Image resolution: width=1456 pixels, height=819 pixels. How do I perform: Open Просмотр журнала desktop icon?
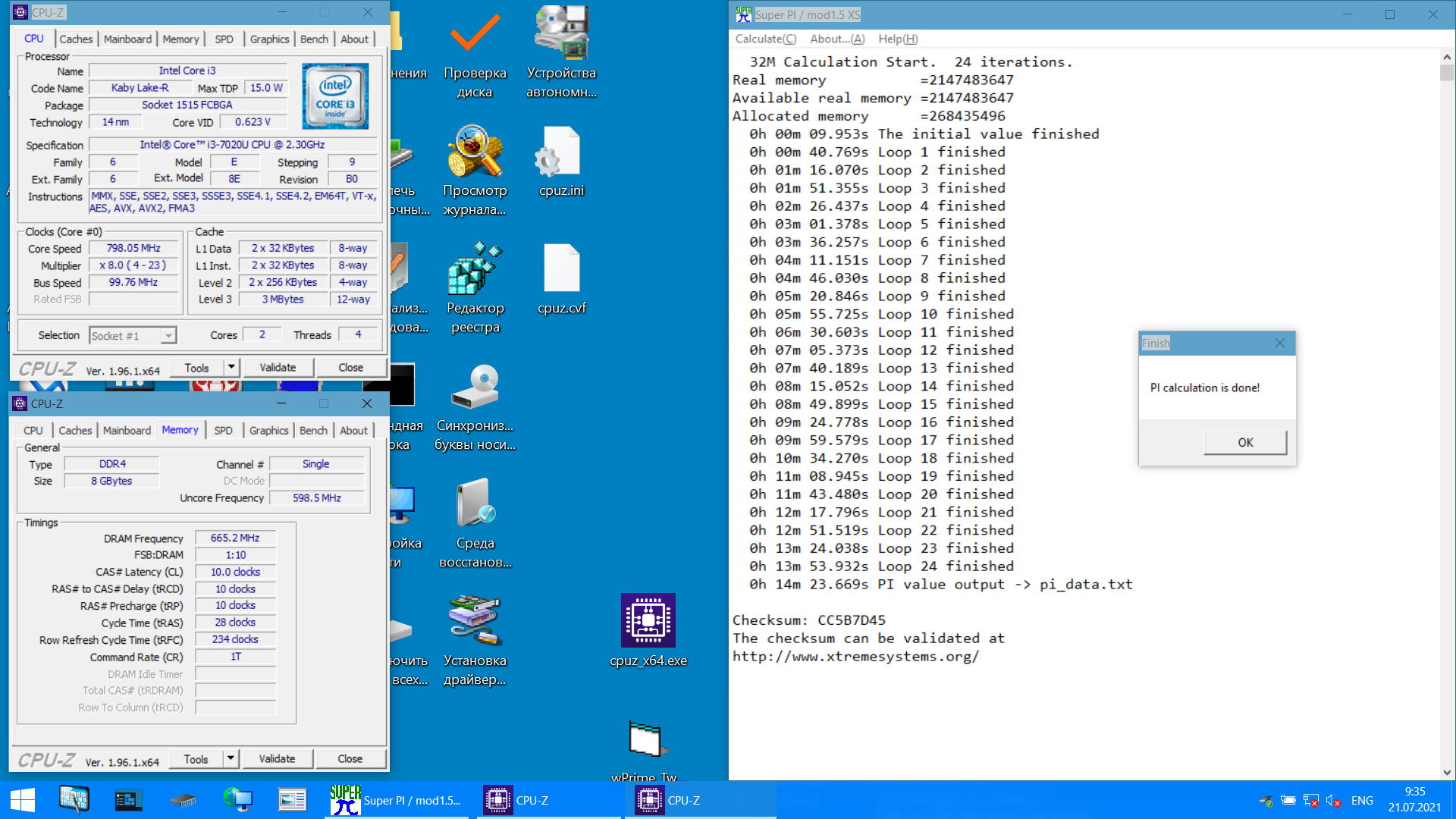point(475,171)
